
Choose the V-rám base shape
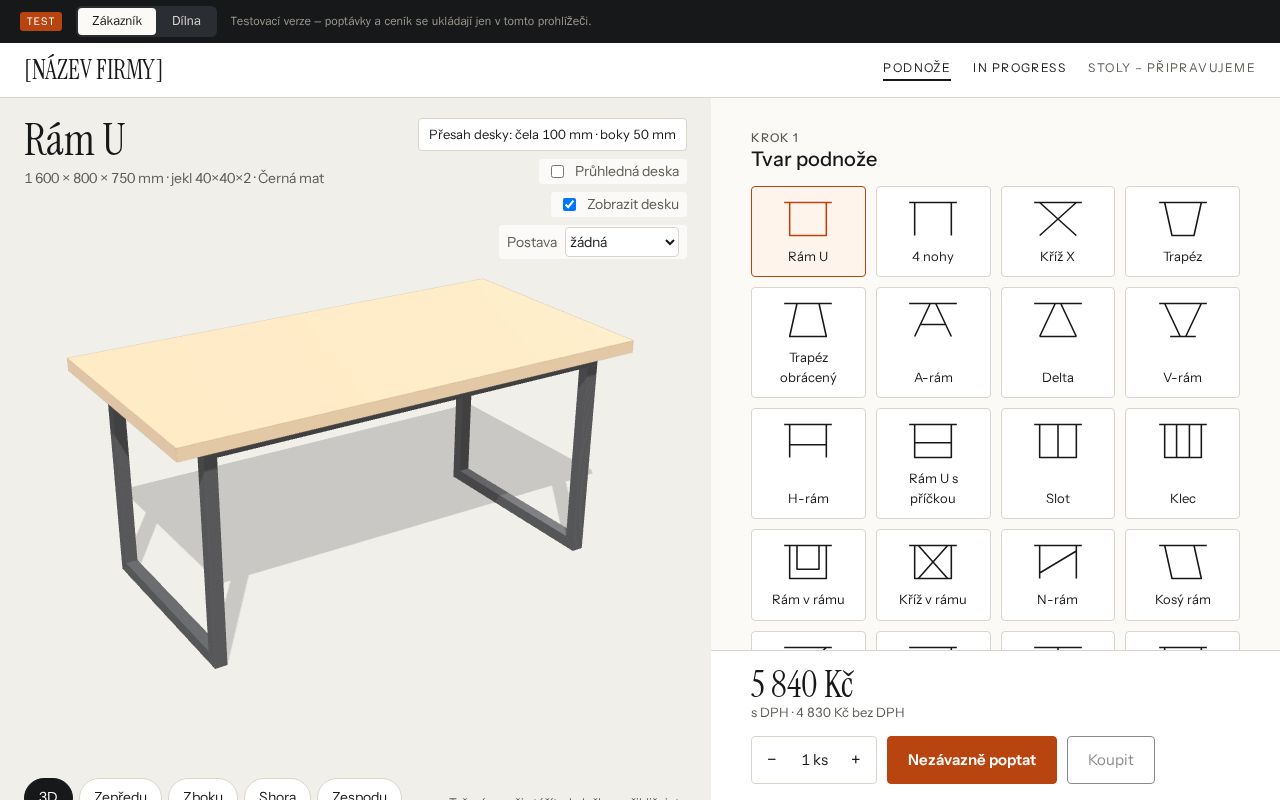(1182, 342)
